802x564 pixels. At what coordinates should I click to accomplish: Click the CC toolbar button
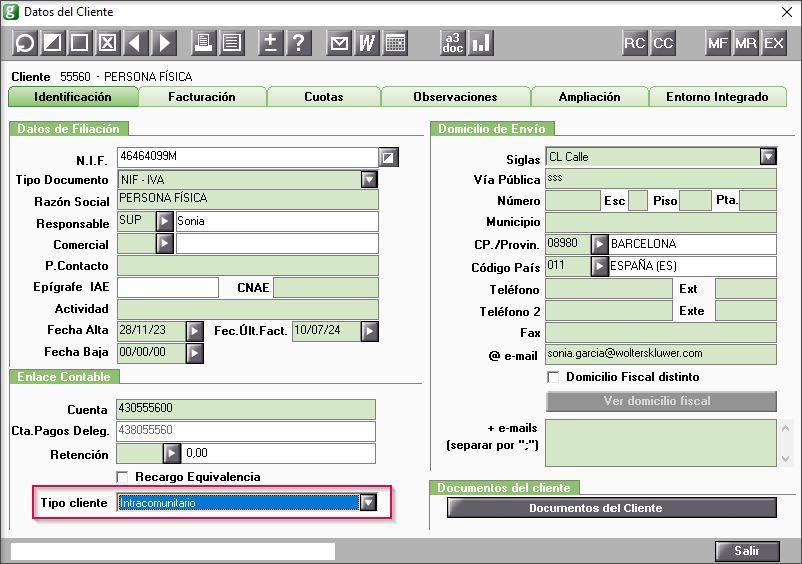click(x=663, y=42)
